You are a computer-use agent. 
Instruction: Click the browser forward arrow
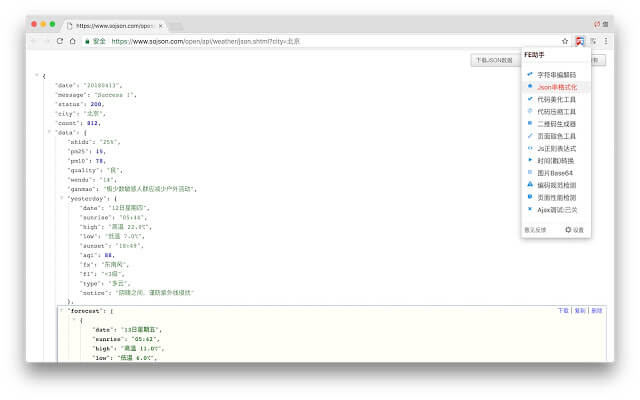47,41
